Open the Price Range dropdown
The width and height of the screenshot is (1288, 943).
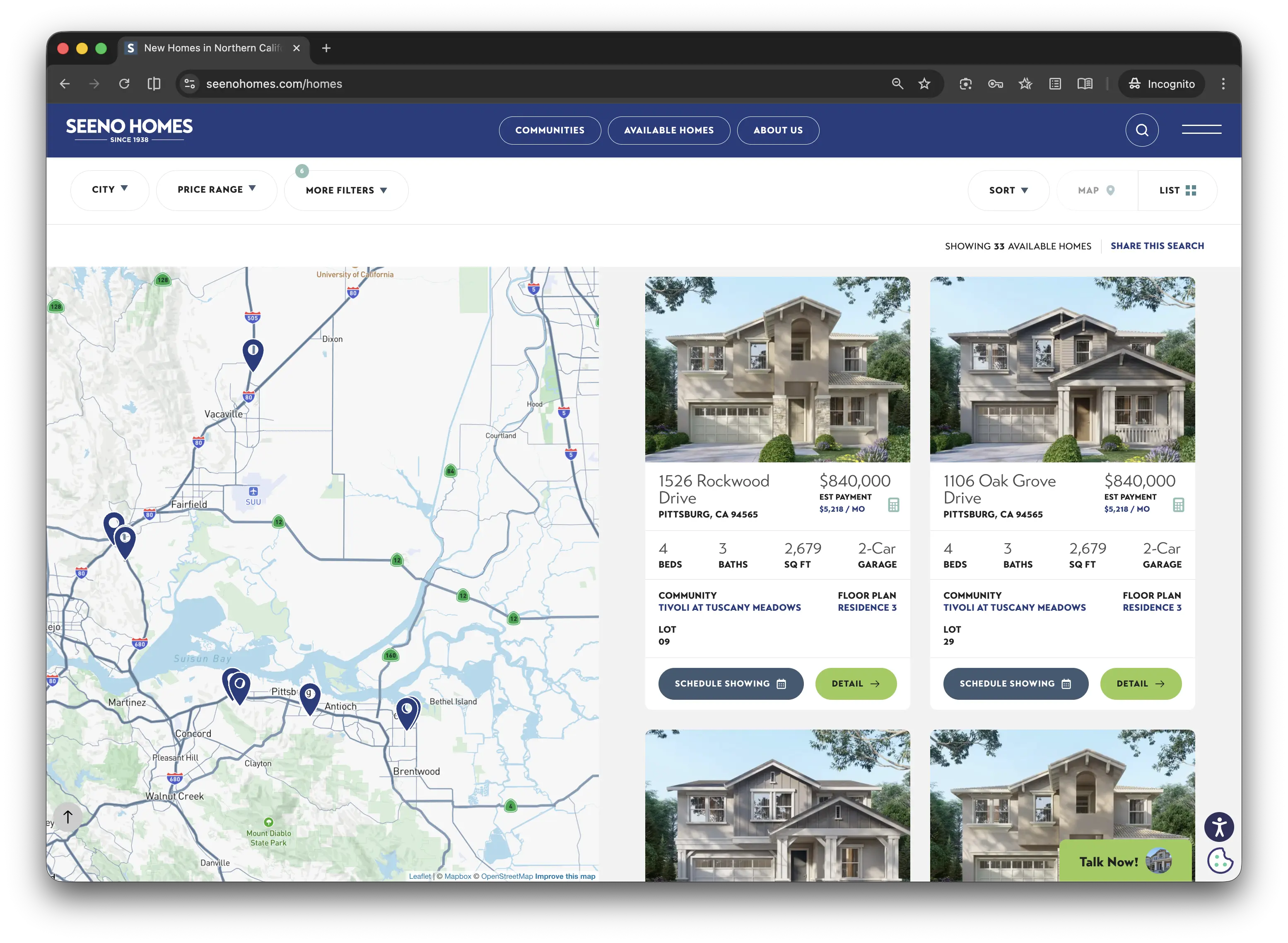tap(216, 189)
